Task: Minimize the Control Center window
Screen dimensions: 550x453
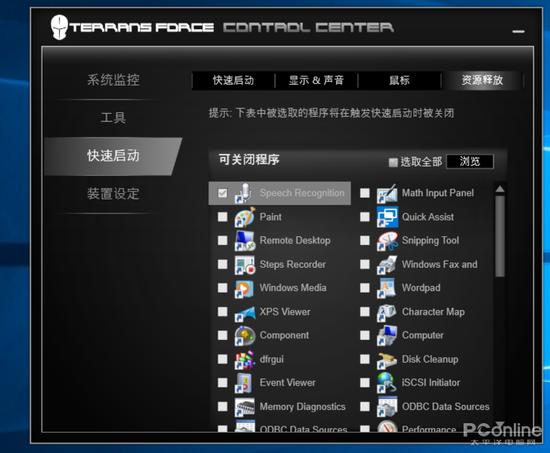Action: pos(518,31)
